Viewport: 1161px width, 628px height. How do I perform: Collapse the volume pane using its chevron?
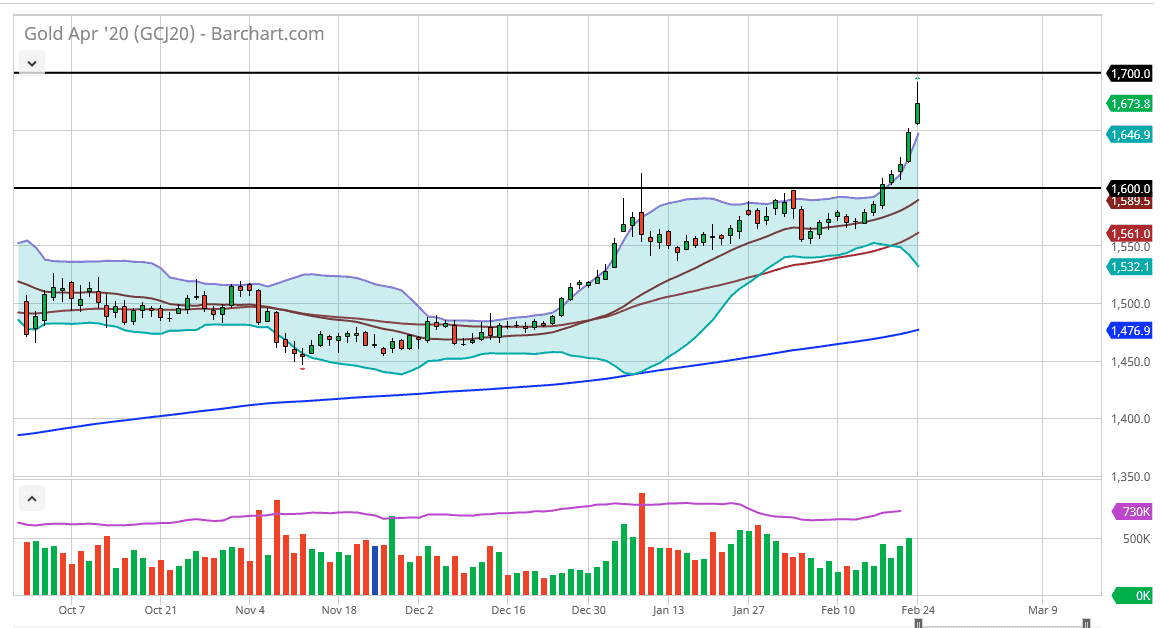click(32, 498)
